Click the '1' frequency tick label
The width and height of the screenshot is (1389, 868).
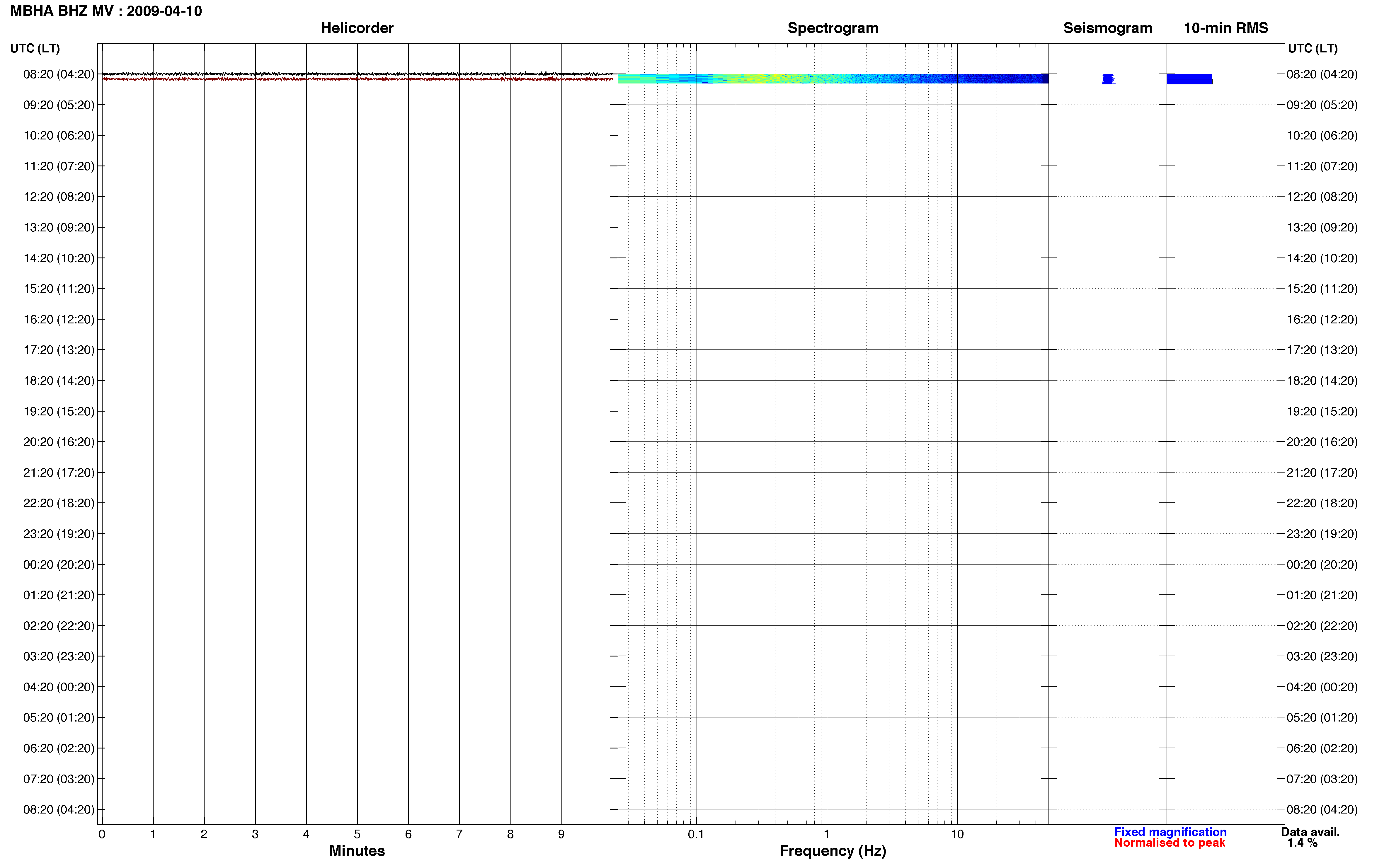coord(826,835)
